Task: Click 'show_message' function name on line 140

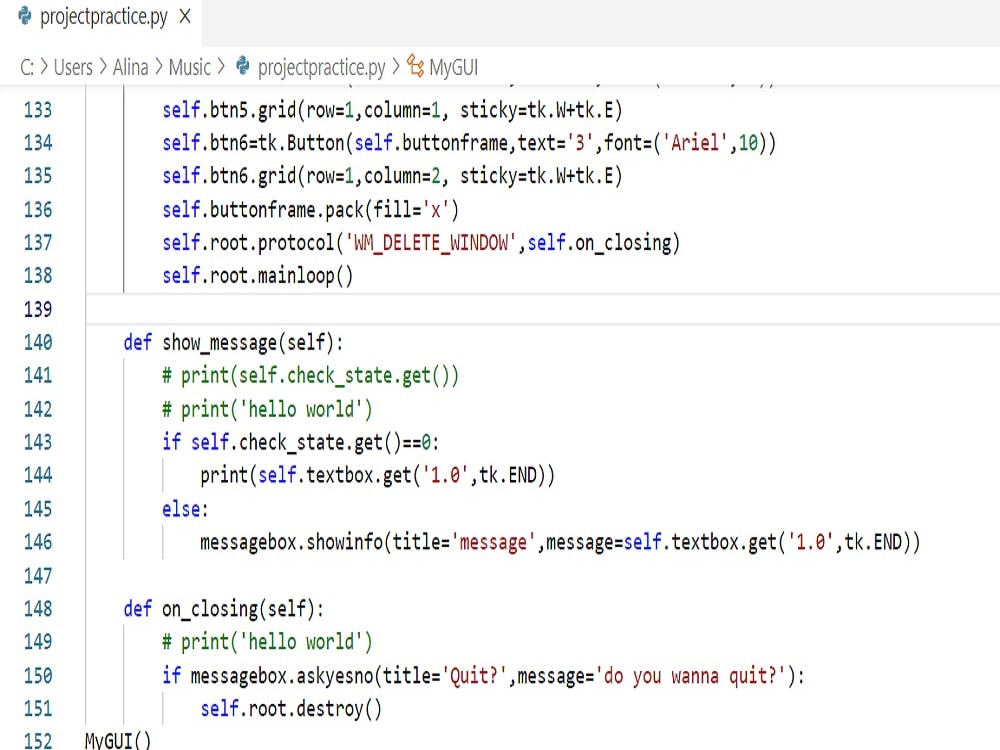Action: [219, 342]
